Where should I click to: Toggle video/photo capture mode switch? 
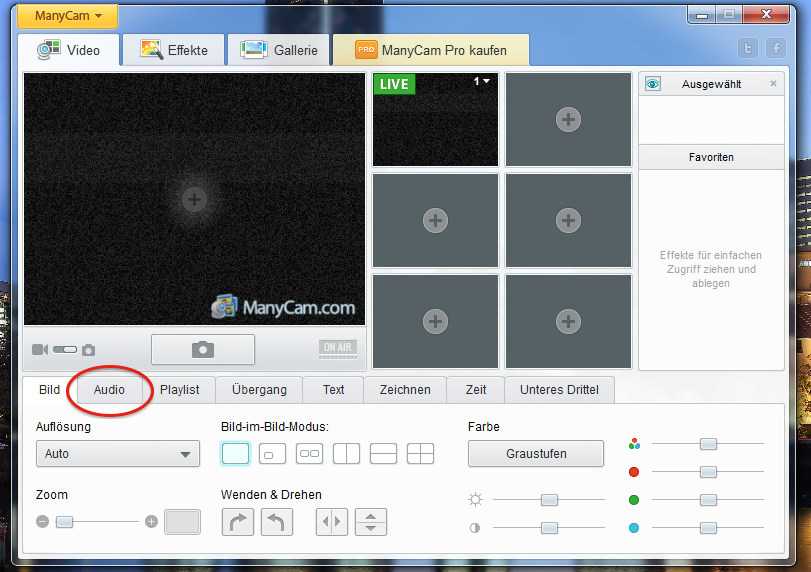point(65,350)
